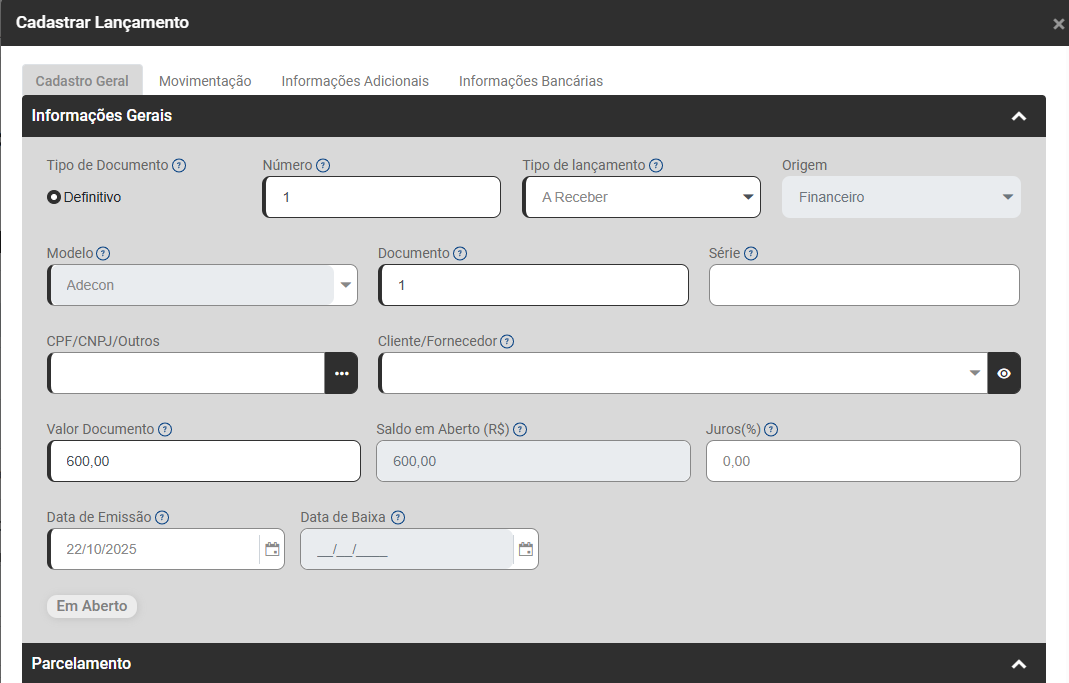The image size is (1069, 683).
Task: Open calendar picker for Data de Baixa
Action: (525, 549)
